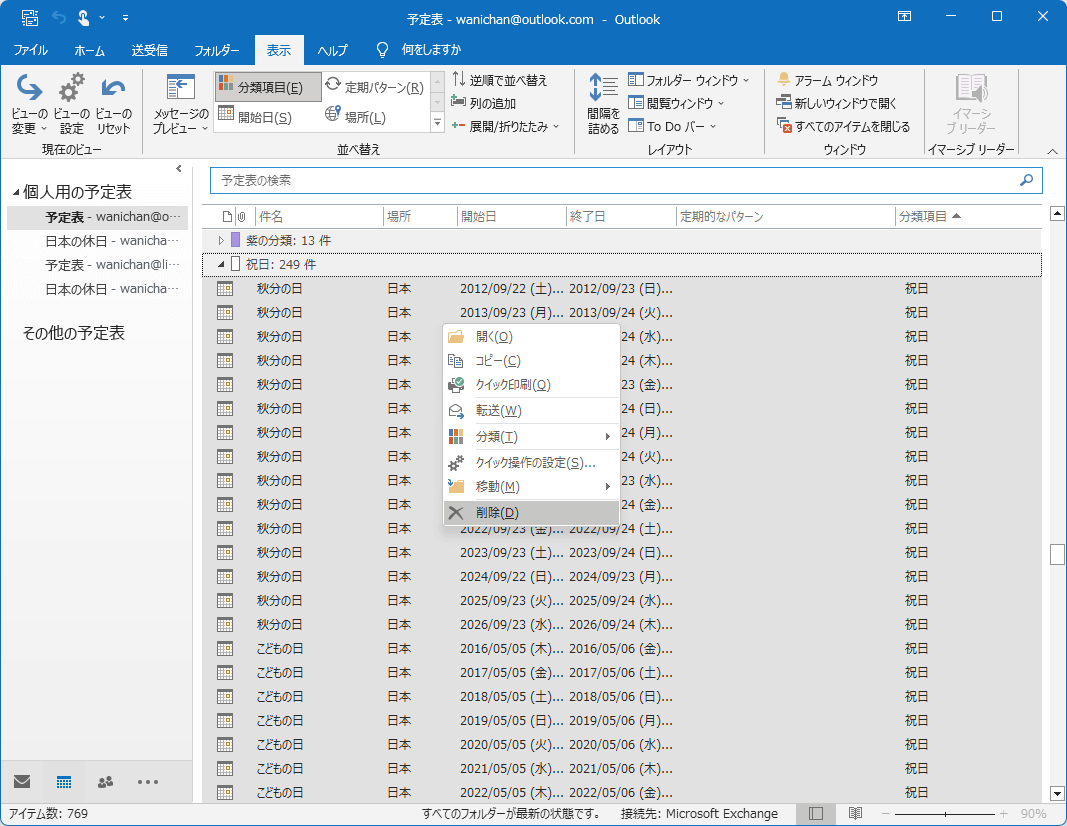1067x826 pixels.
Task: Click the list scrollbar down arrow
Action: 1057,793
